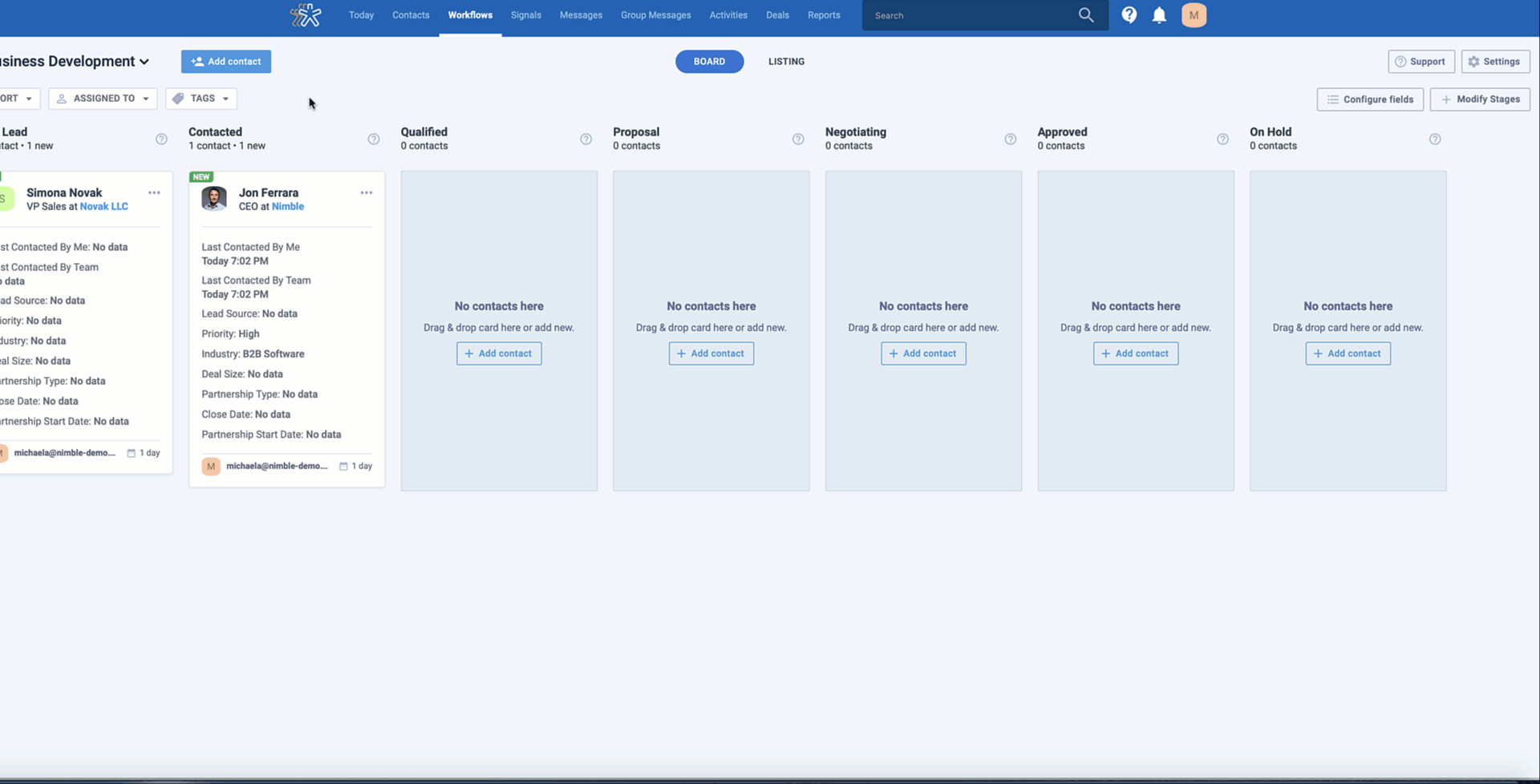Click the help icon next to the Contacted column
This screenshot has width=1540, height=784.
click(x=373, y=139)
